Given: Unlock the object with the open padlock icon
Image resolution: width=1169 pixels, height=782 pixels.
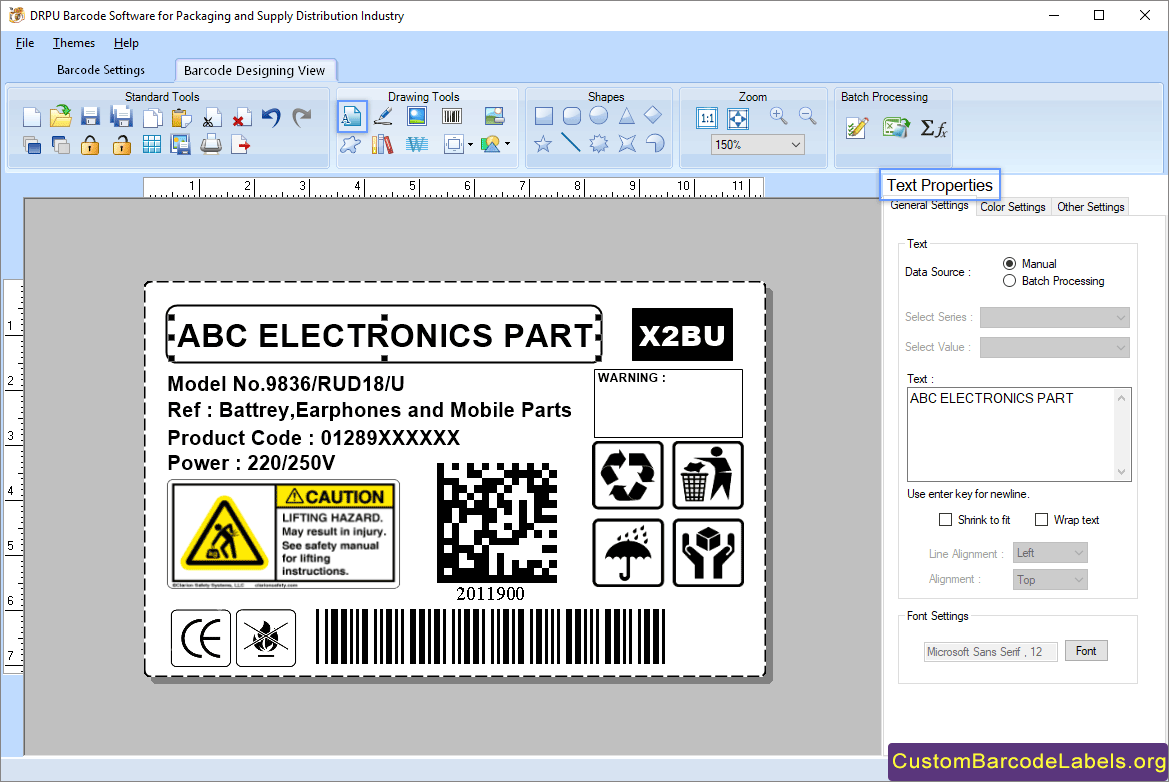Looking at the screenshot, I should pyautogui.click(x=121, y=145).
